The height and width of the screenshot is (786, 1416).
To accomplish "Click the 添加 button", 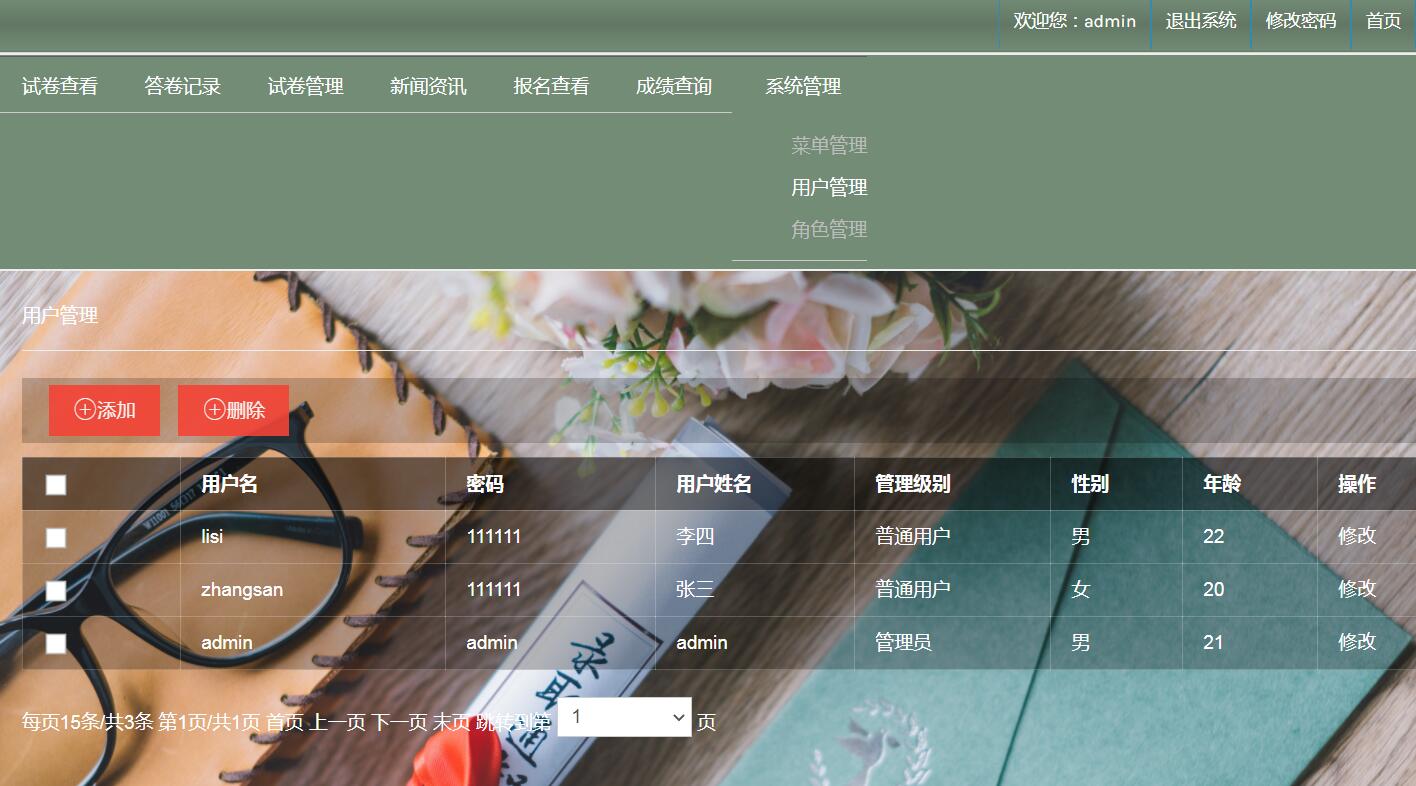I will 104,410.
